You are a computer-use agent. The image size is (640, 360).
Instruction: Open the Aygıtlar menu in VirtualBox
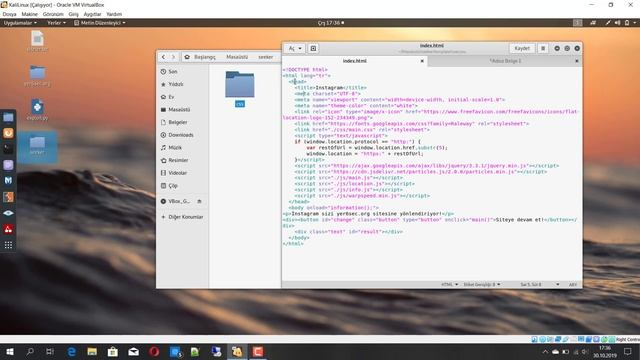(x=92, y=14)
